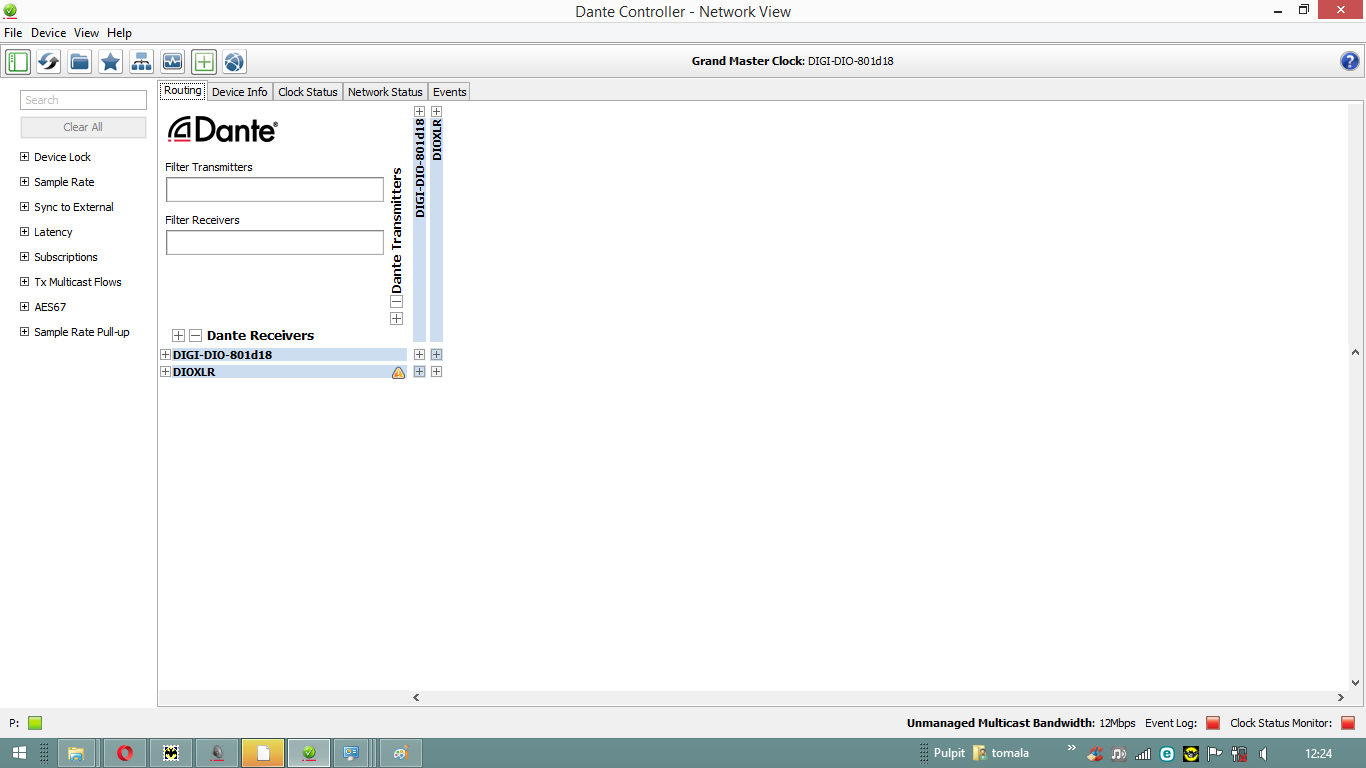Focus the Search field in filter pane
1366x768 pixels.
(83, 100)
